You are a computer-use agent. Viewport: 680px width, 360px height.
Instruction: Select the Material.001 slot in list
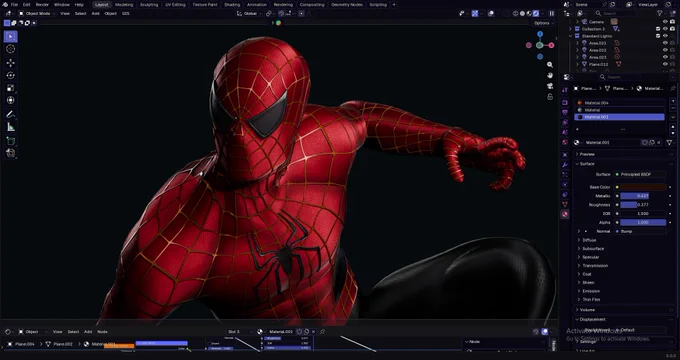tap(619, 117)
